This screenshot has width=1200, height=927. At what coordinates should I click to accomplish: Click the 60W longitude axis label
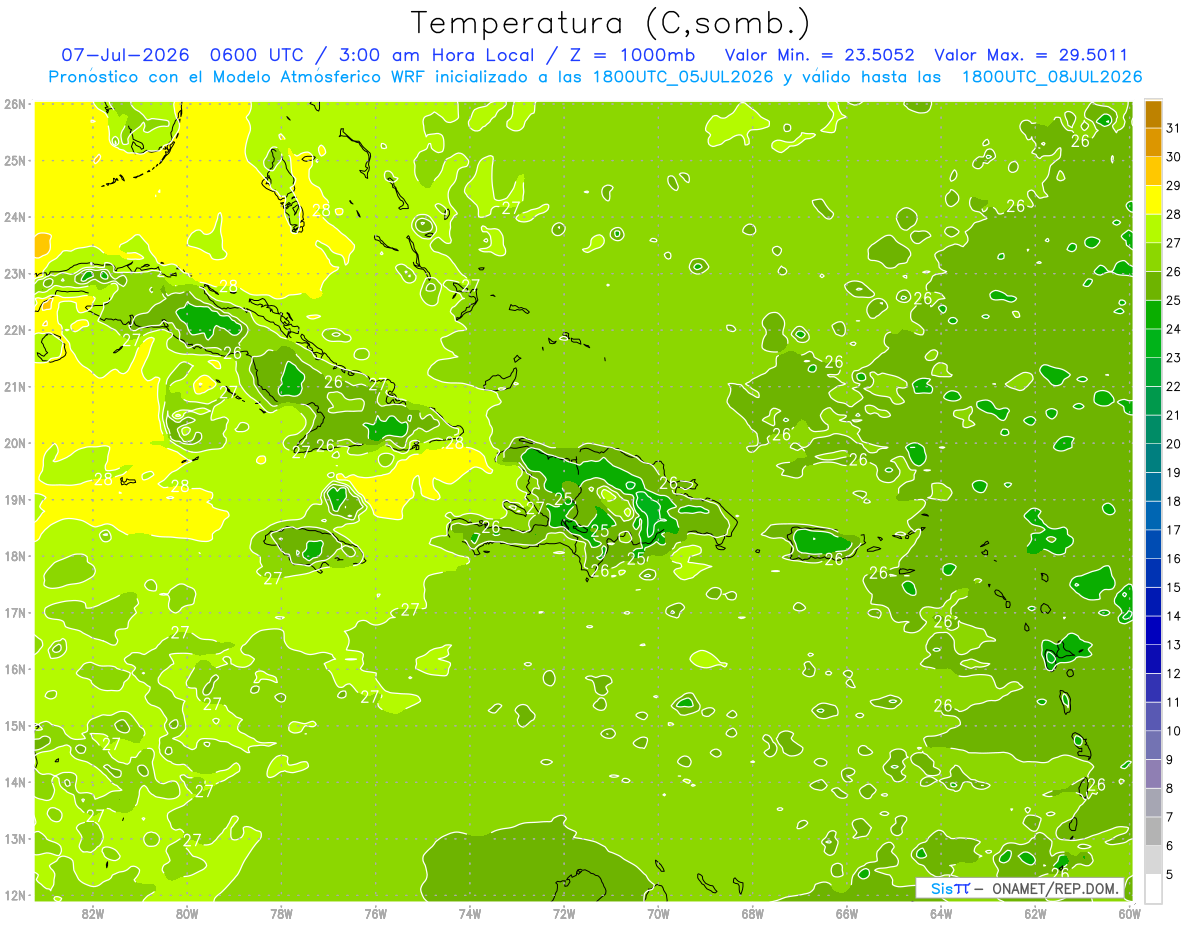coord(1128,912)
